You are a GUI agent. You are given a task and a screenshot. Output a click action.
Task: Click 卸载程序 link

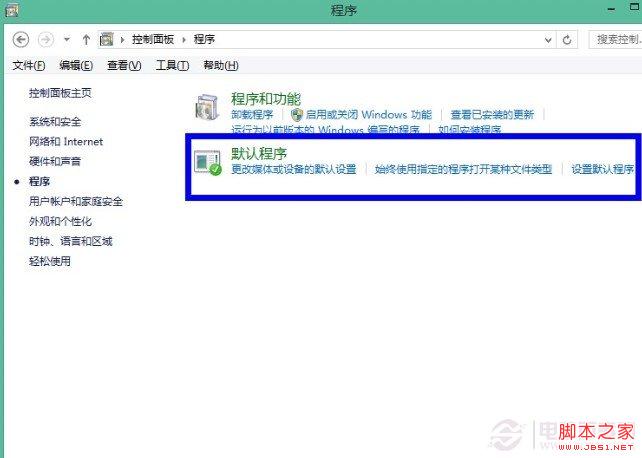click(252, 114)
